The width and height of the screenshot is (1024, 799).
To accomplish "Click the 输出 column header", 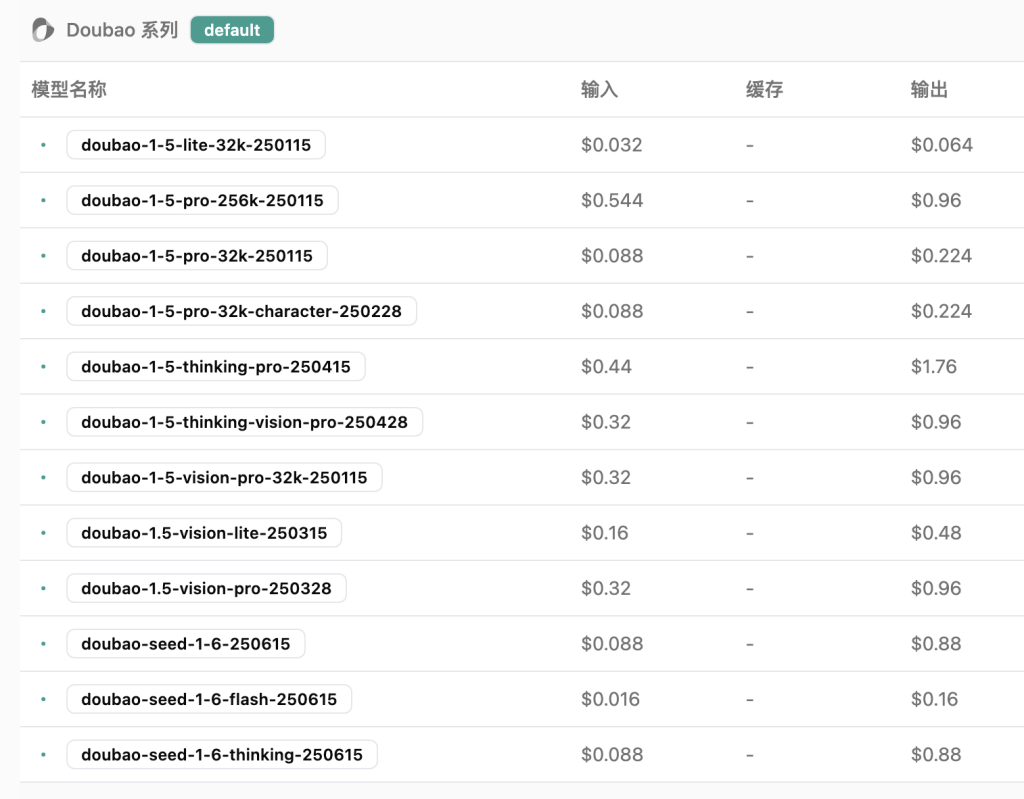I will click(929, 90).
